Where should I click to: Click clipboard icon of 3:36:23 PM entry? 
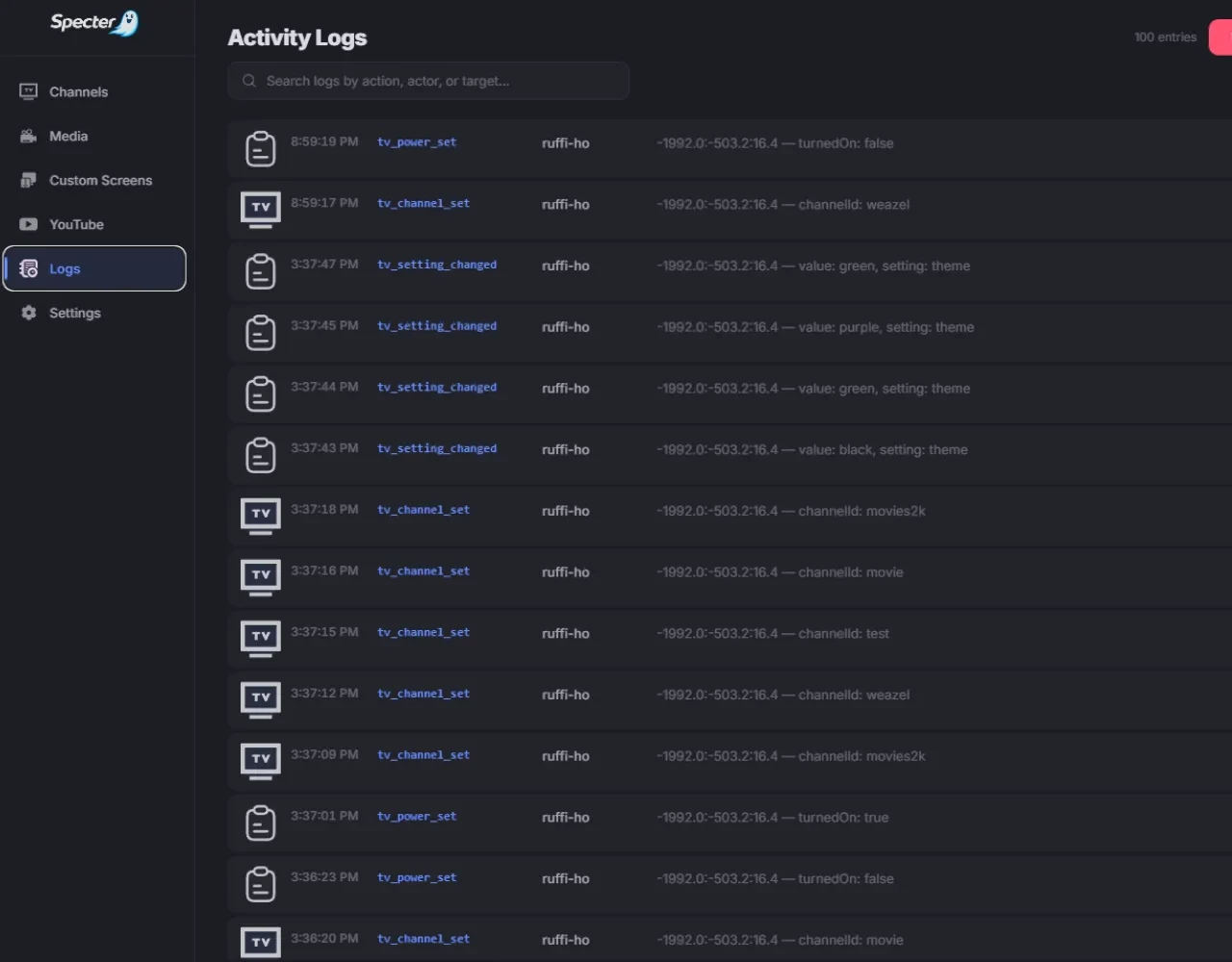tap(261, 884)
